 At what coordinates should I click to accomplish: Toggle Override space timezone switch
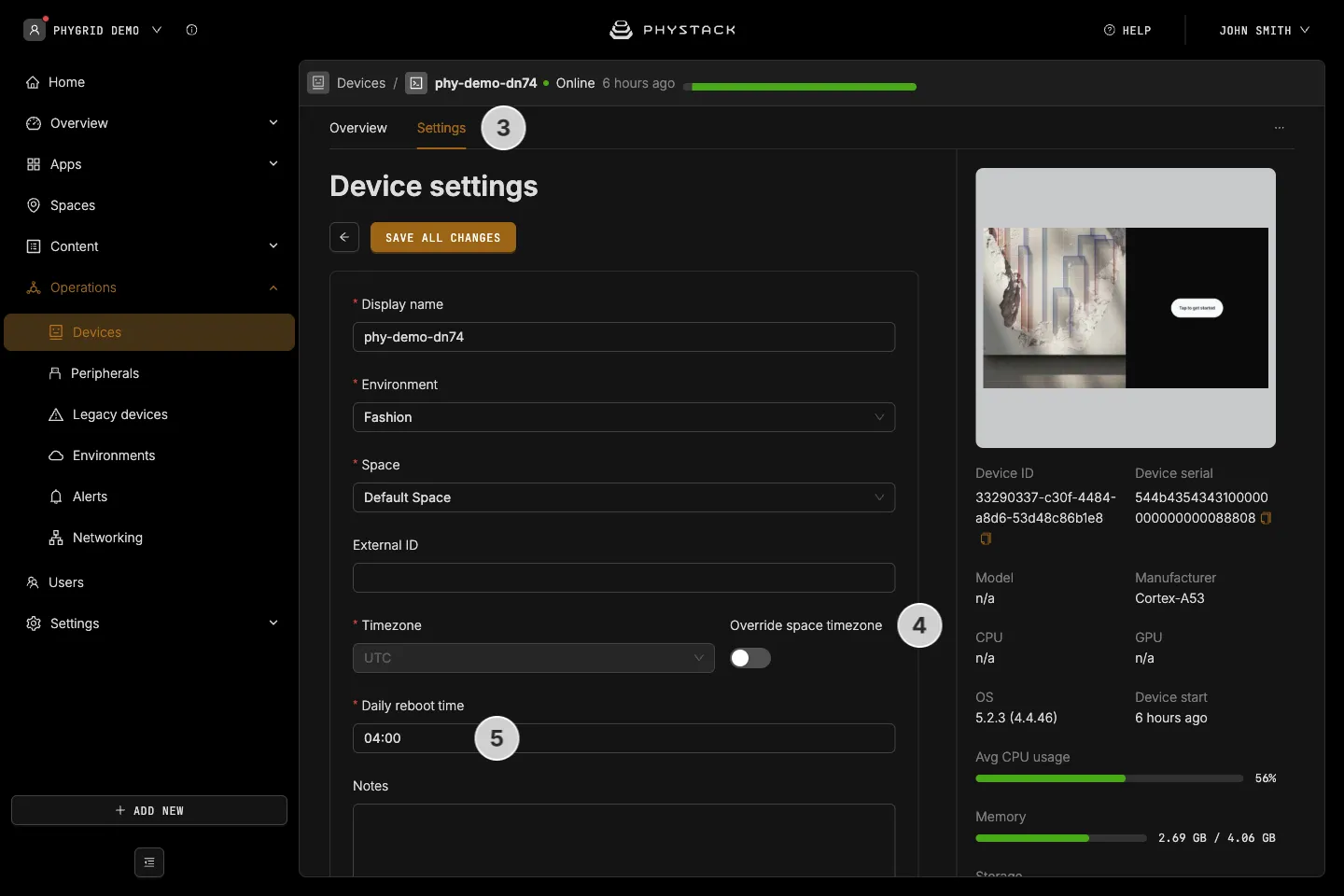[750, 658]
